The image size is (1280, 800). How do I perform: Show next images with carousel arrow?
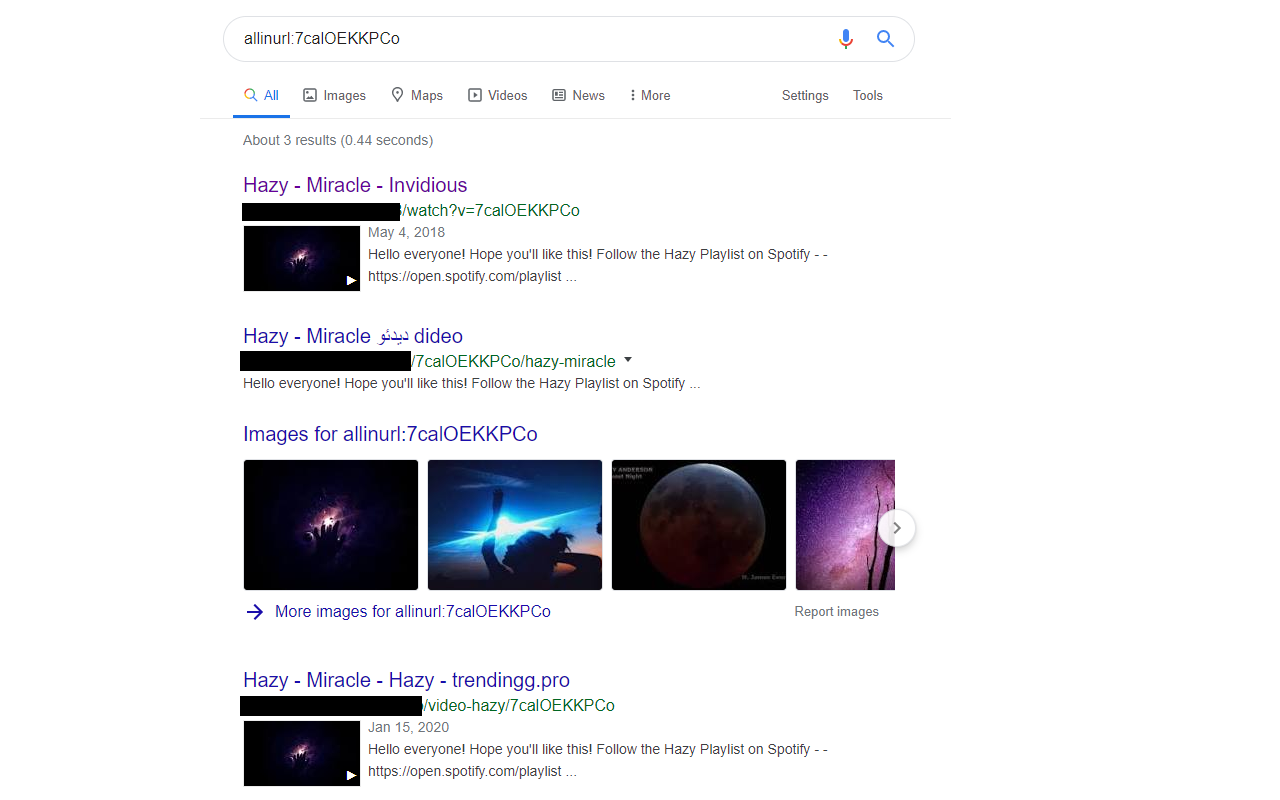pos(897,528)
